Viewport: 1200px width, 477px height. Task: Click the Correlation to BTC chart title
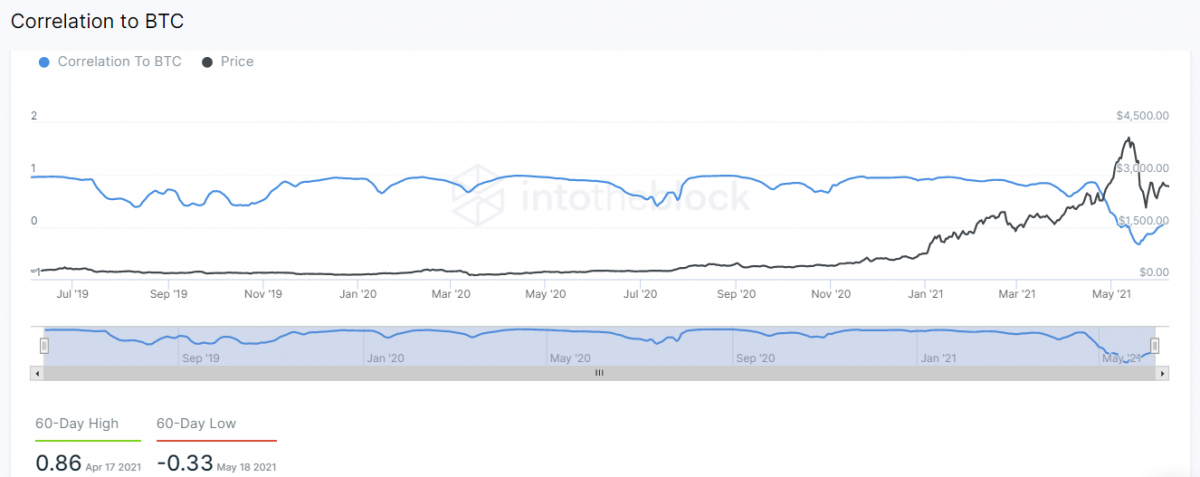click(x=97, y=20)
